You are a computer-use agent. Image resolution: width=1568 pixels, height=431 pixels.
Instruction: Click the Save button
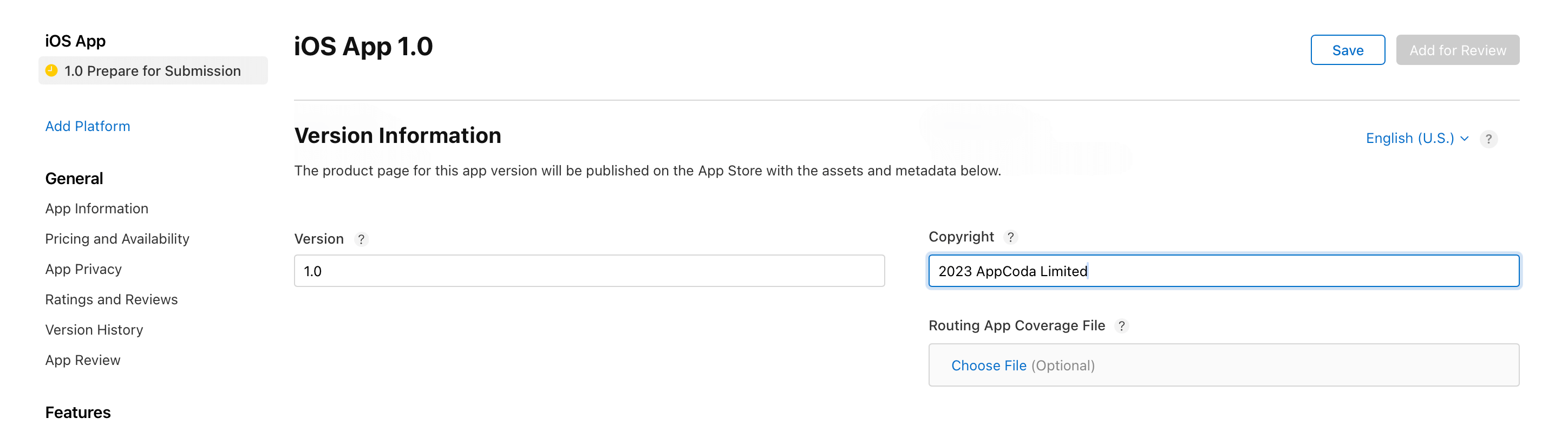pos(1347,50)
